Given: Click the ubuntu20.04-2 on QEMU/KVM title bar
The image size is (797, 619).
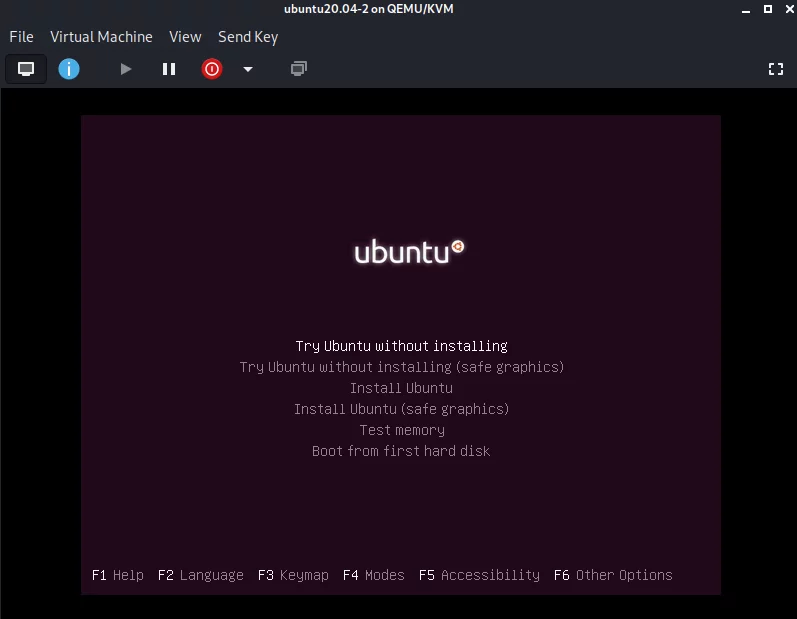Looking at the screenshot, I should [369, 9].
